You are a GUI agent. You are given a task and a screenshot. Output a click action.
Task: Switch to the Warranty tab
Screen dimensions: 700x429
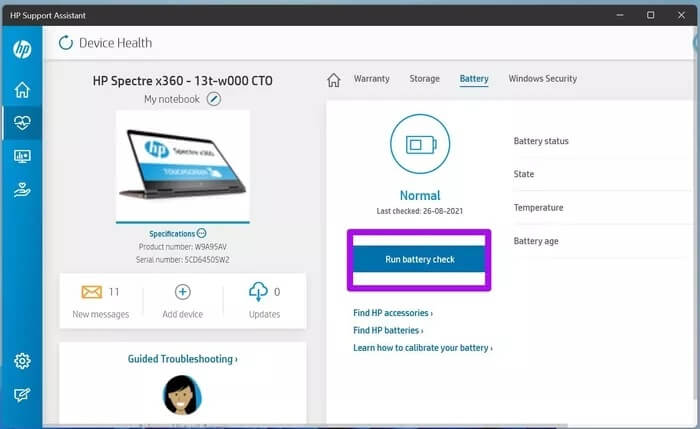tap(371, 79)
